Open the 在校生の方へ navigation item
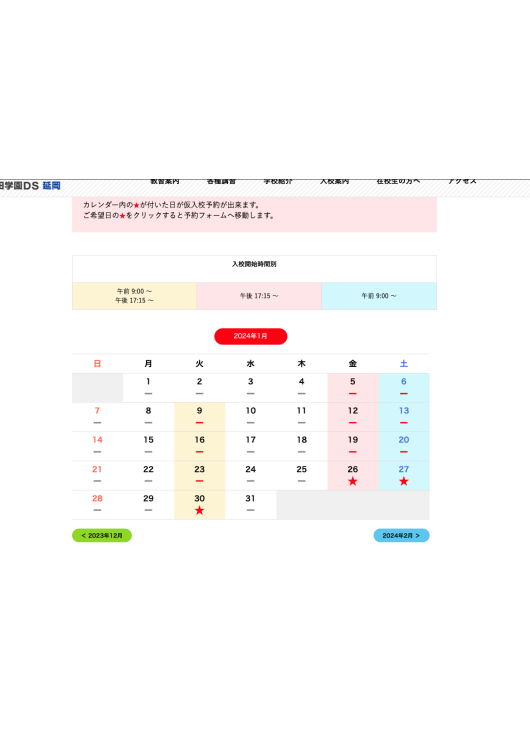 [398, 181]
